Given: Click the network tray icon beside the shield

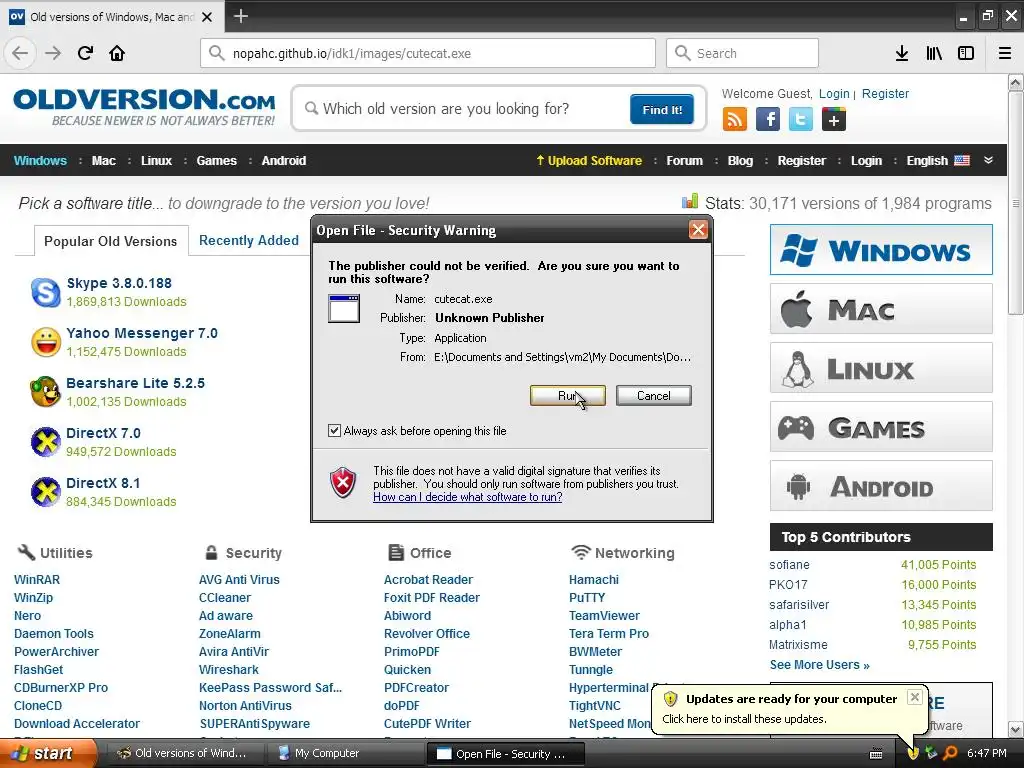Looking at the screenshot, I should pos(931,753).
